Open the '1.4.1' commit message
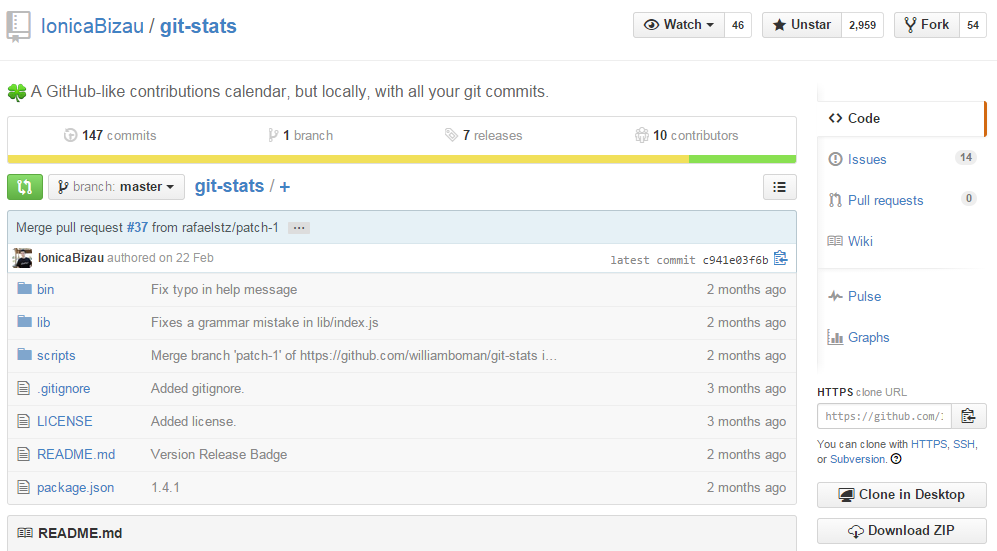This screenshot has width=997, height=551. [165, 487]
